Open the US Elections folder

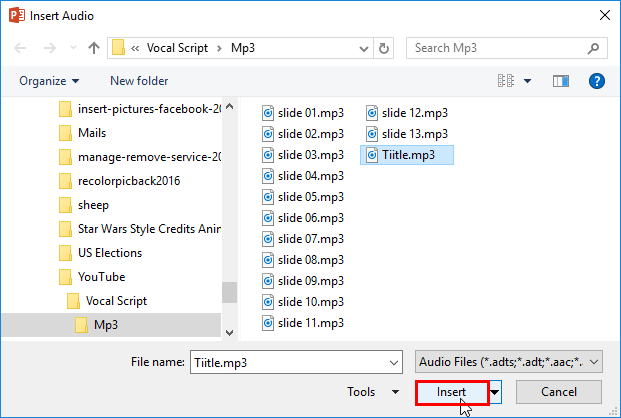(x=100, y=253)
